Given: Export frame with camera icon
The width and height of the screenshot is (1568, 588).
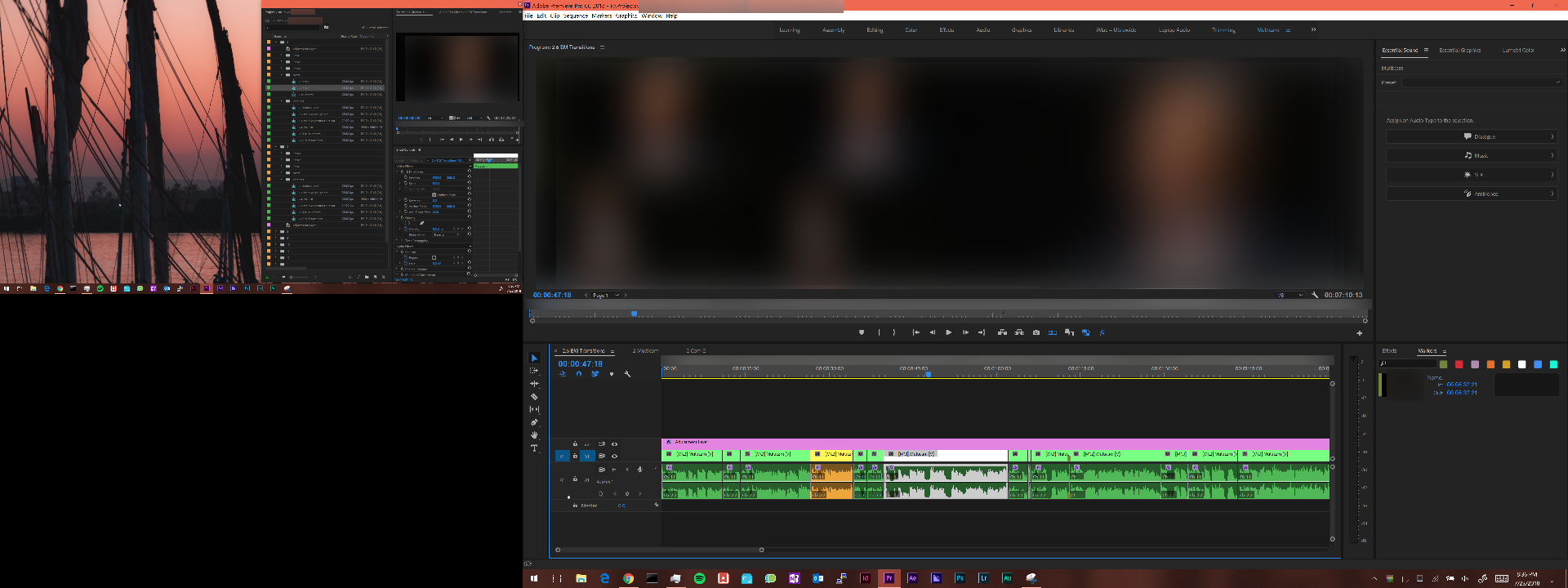Looking at the screenshot, I should click(1036, 332).
